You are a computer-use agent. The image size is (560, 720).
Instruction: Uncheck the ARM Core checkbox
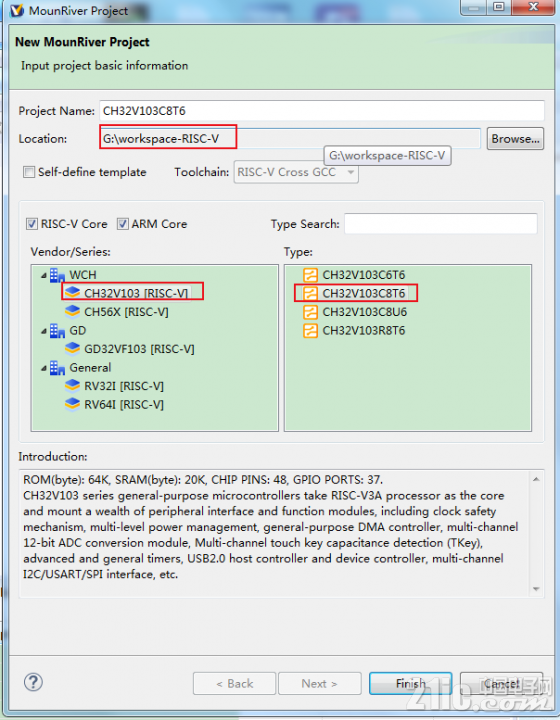tap(123, 224)
